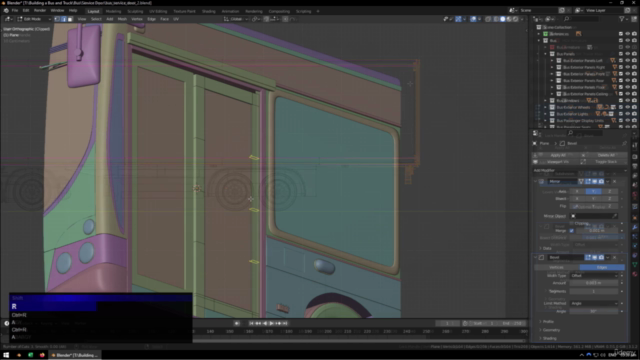Open the Material properties tab icon
Viewport: 640px width, 360px height.
pos(635,274)
